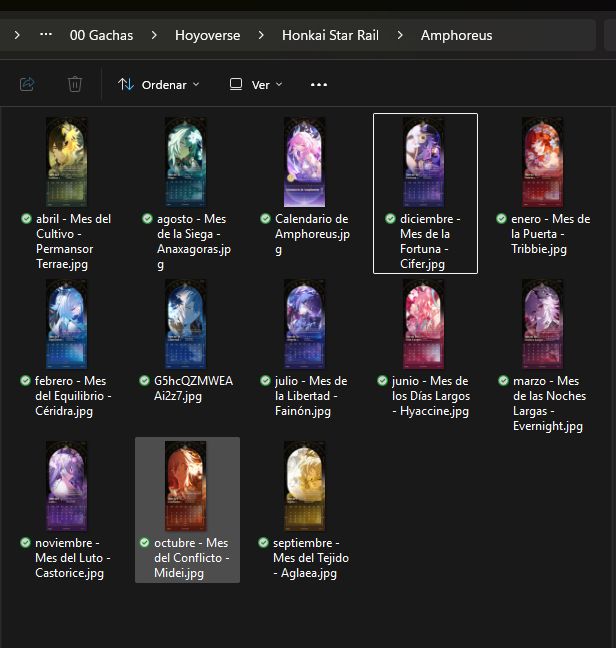Click the file name 'enero - Mes de la Puerta - Tribbie.jpg'

click(550, 234)
